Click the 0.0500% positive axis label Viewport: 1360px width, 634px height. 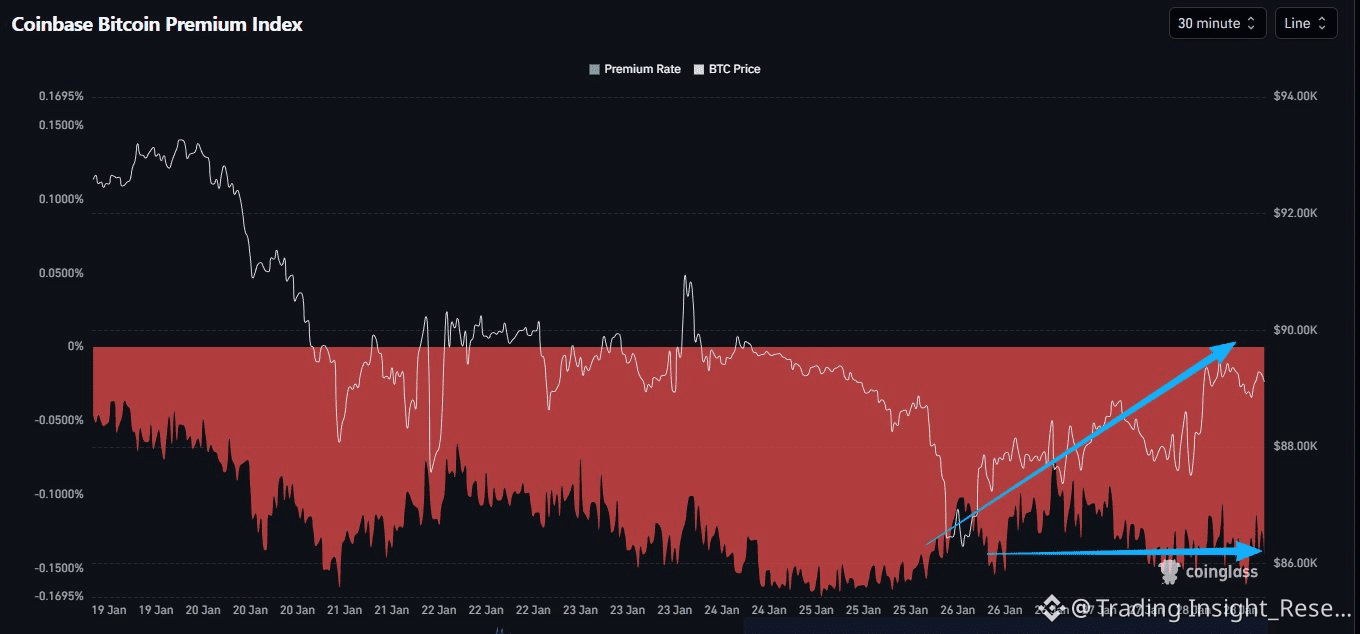[61, 273]
